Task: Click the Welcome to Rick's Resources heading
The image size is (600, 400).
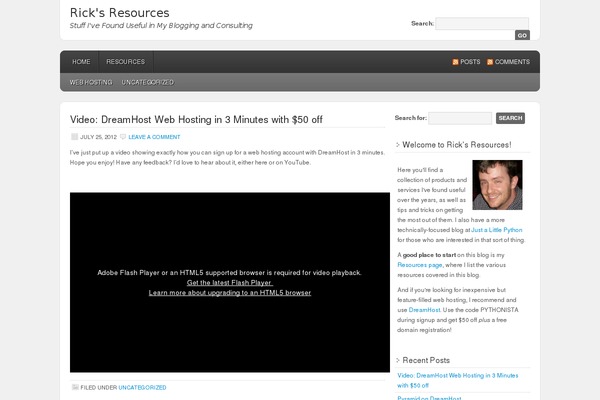Action: (x=457, y=145)
